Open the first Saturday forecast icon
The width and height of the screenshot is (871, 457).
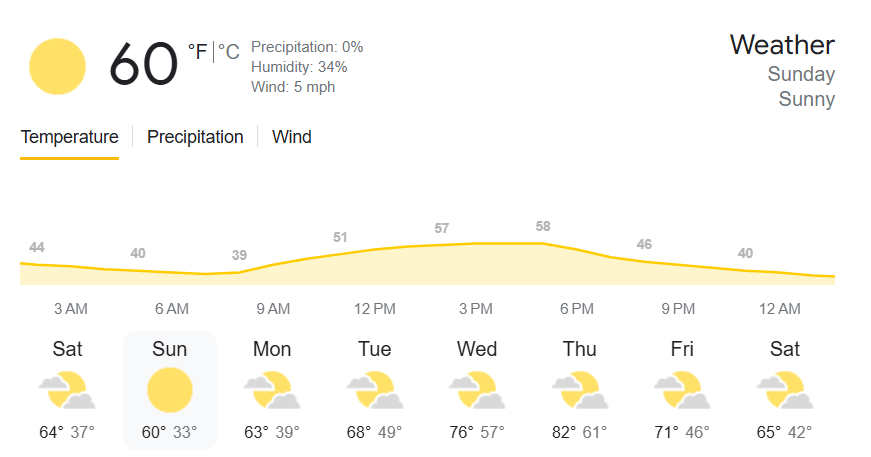tap(67, 390)
